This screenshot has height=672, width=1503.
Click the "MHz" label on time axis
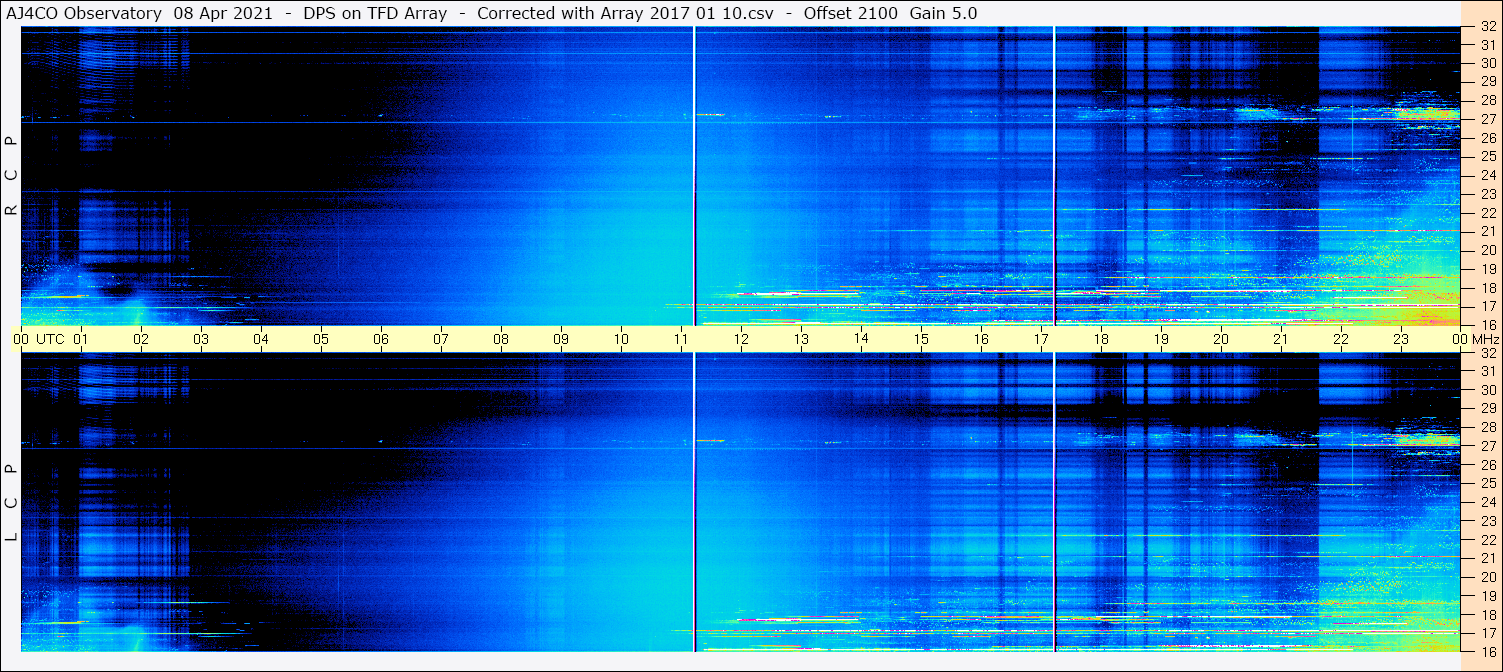(x=1485, y=339)
